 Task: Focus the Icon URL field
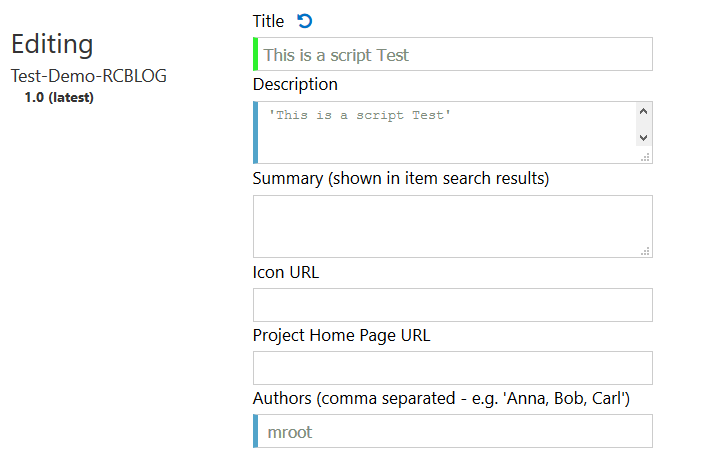[x=452, y=305]
